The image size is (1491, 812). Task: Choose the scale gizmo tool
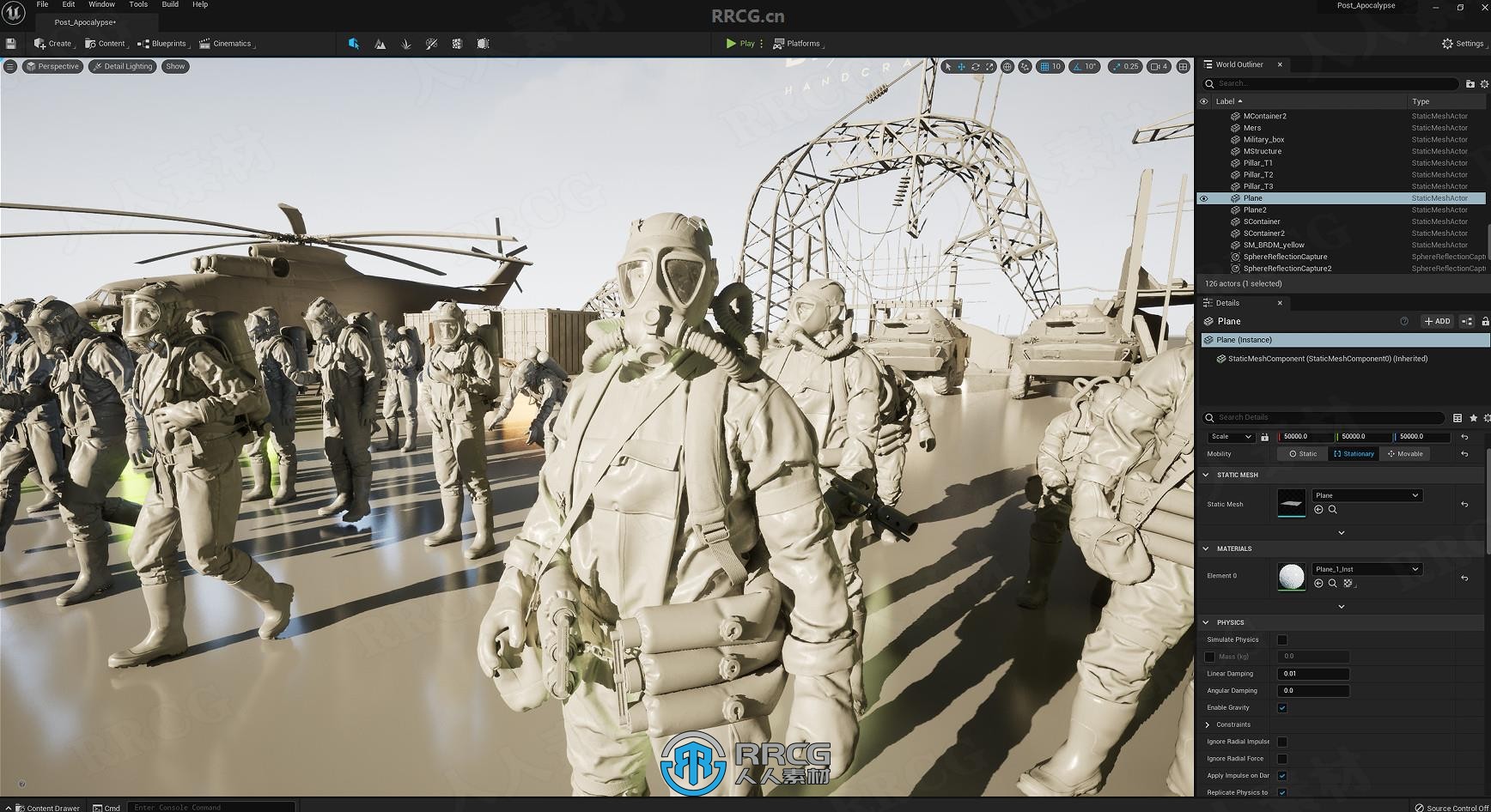[x=989, y=66]
